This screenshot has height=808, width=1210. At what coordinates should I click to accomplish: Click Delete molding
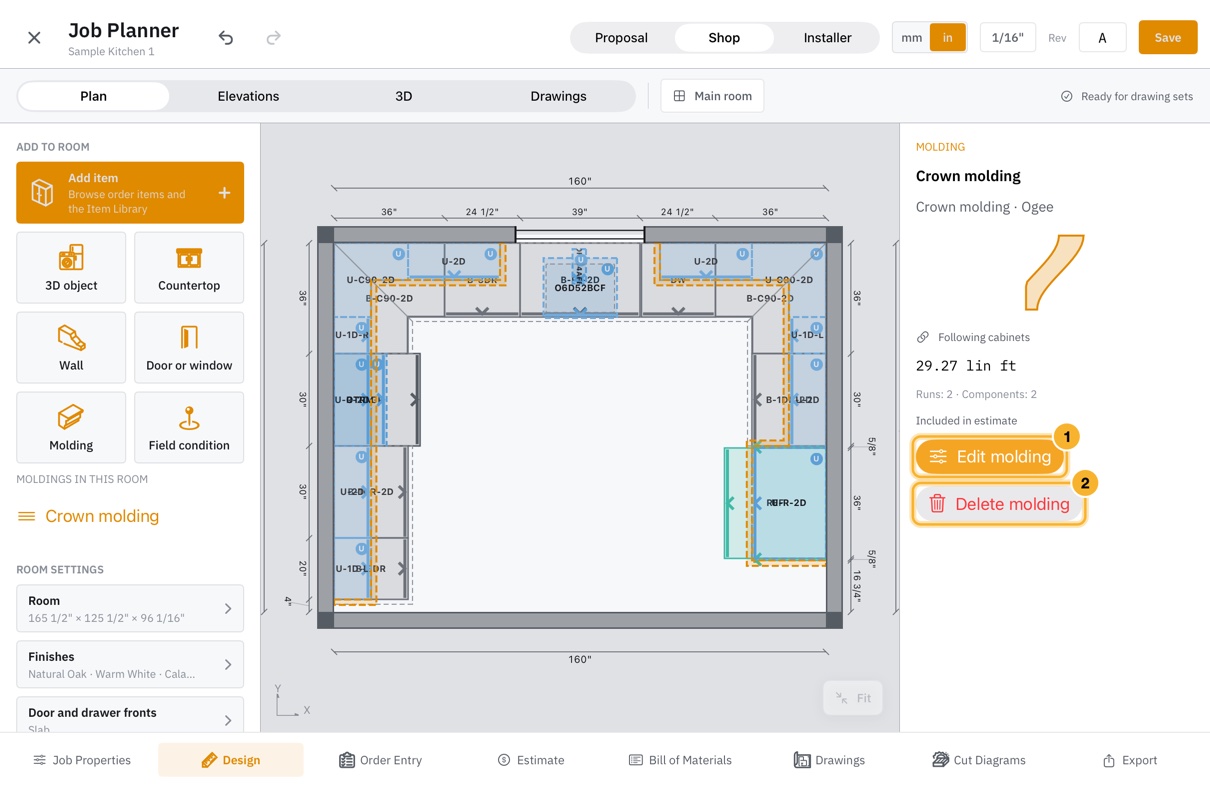point(999,504)
